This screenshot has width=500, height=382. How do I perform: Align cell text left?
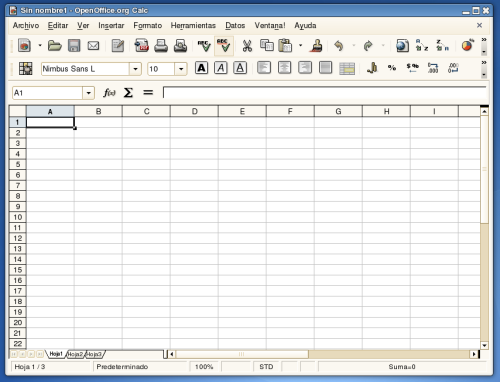[x=264, y=68]
